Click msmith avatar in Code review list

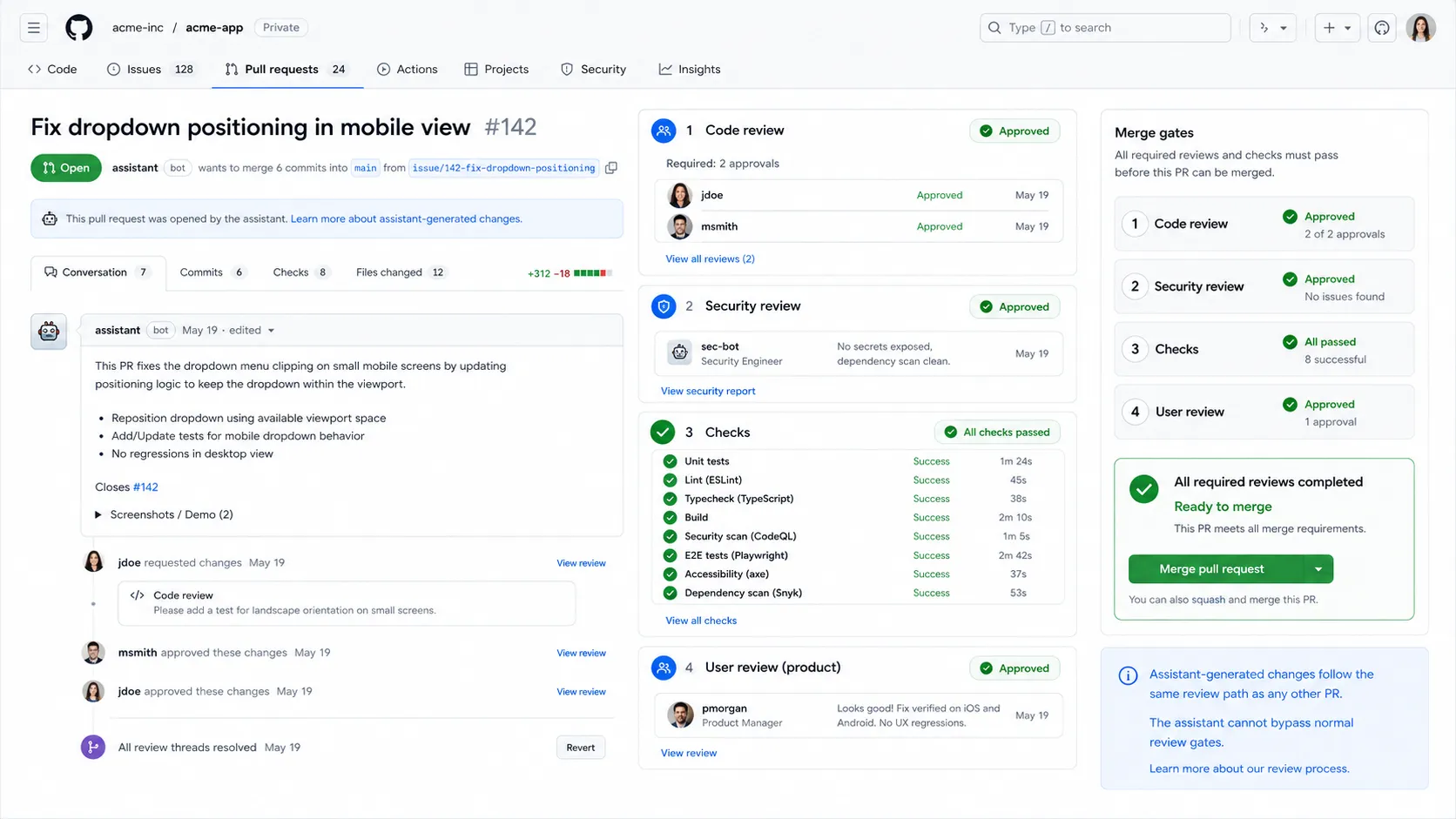(x=680, y=226)
